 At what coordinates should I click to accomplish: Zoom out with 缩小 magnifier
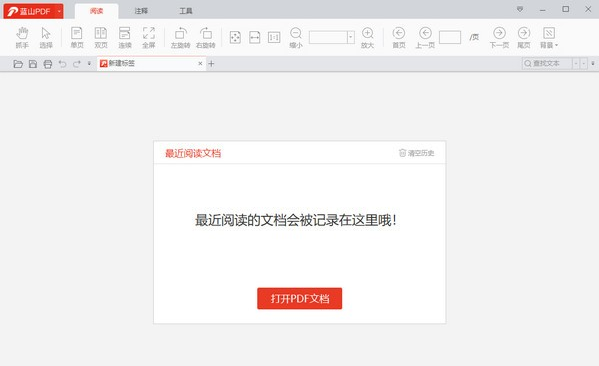296,37
